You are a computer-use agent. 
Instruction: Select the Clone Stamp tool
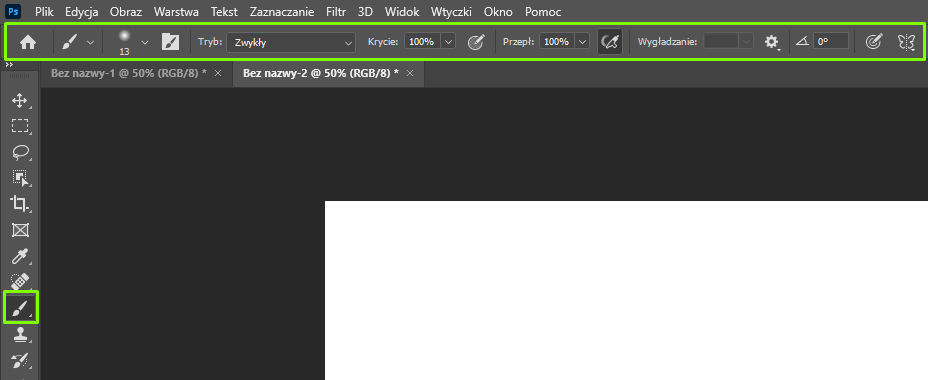coord(20,335)
